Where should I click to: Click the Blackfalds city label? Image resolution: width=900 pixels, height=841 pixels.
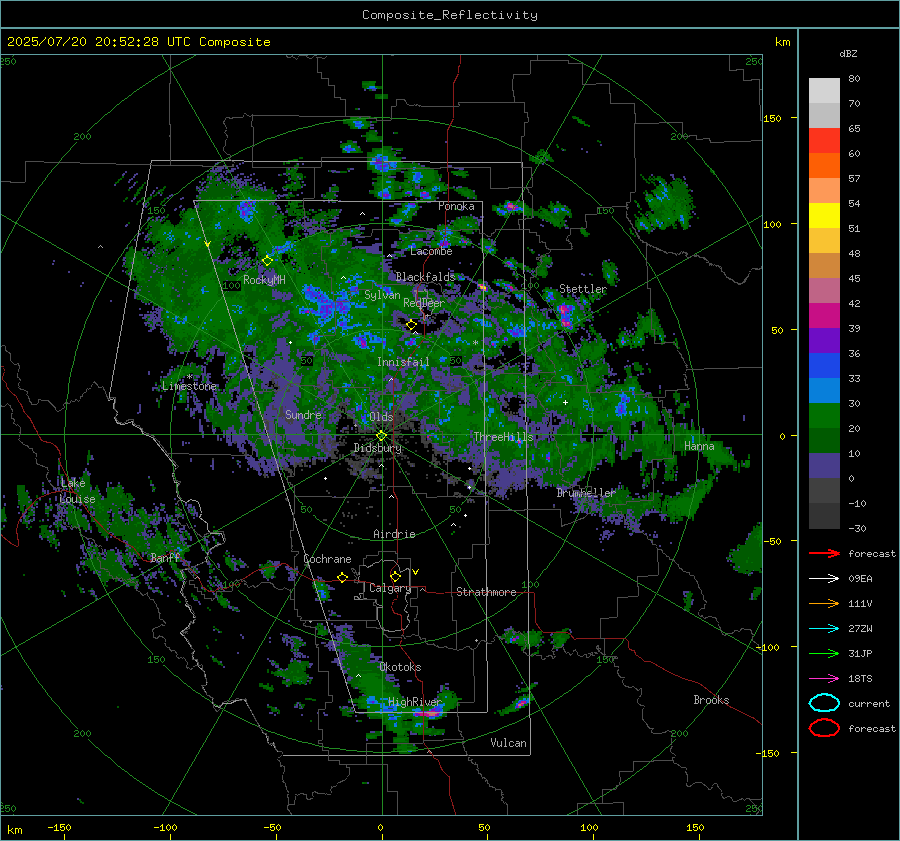click(425, 277)
